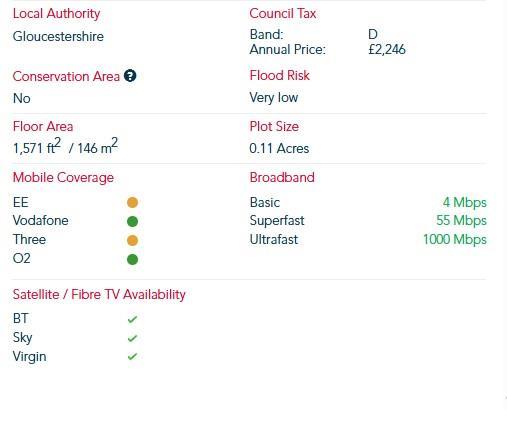Select the Mobile Coverage heading

(63, 178)
